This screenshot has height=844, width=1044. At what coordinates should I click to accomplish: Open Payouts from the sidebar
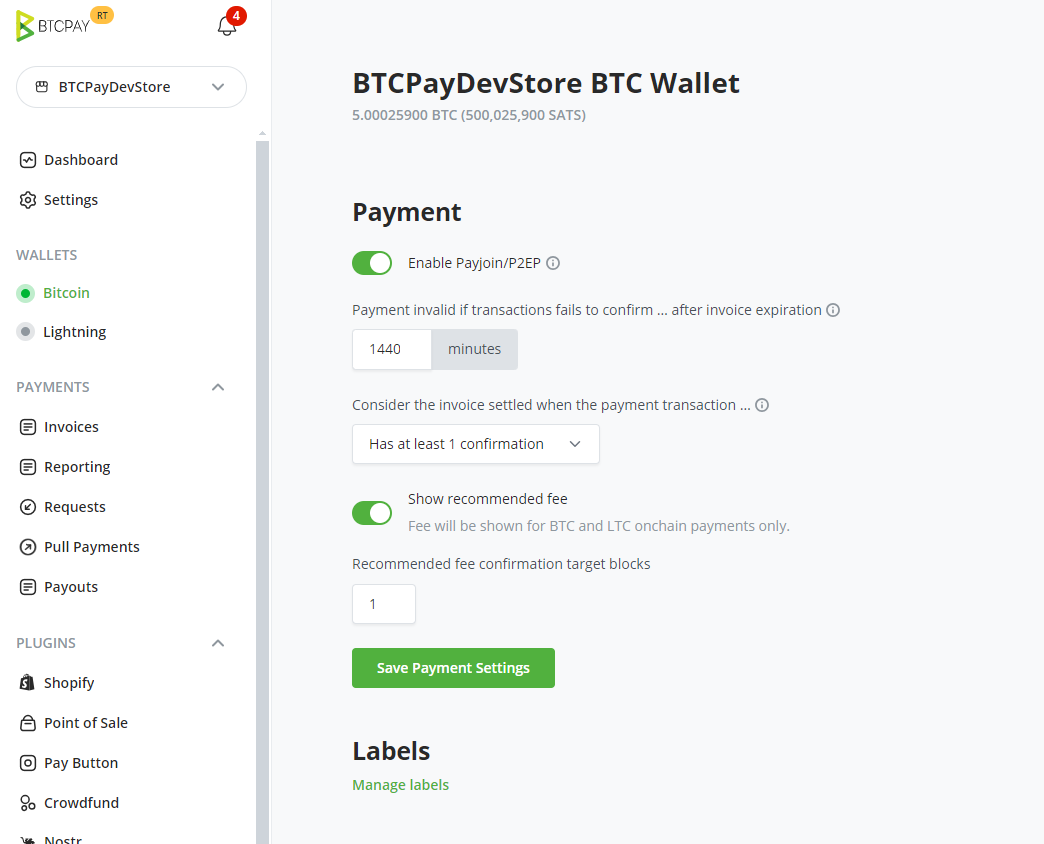click(x=69, y=586)
